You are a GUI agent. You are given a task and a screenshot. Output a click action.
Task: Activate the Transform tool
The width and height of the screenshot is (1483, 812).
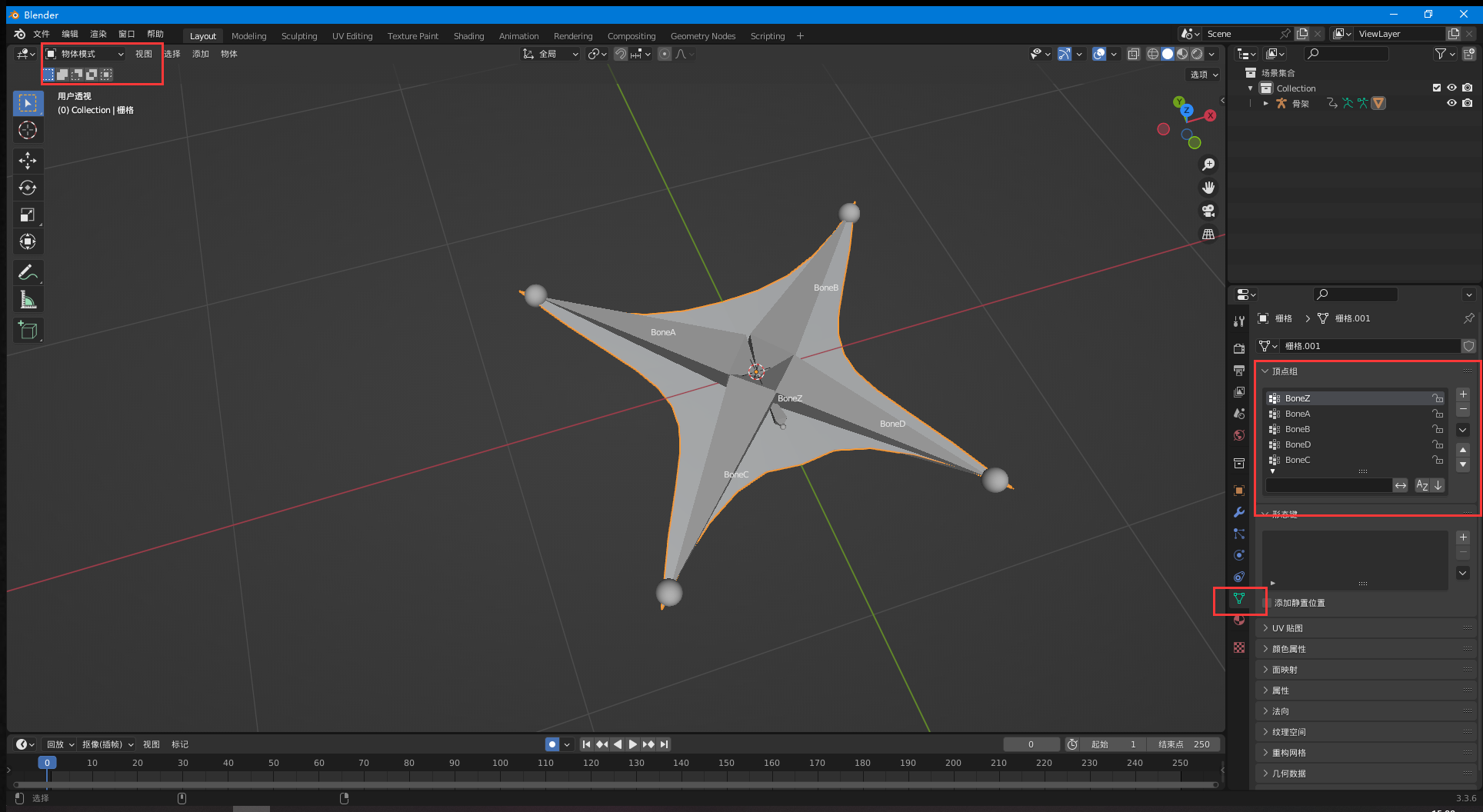28,241
